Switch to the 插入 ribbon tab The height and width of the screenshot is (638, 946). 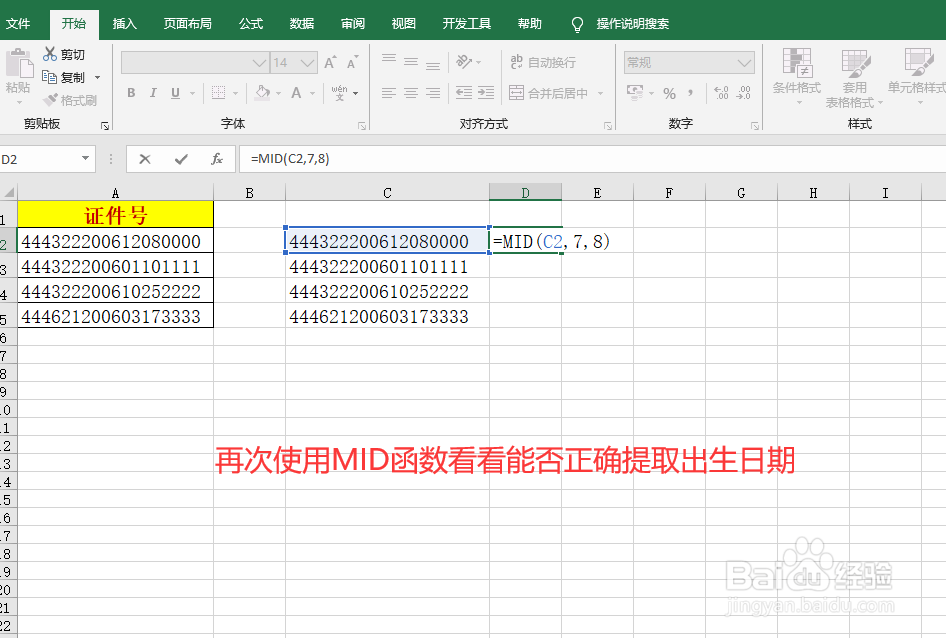(124, 22)
